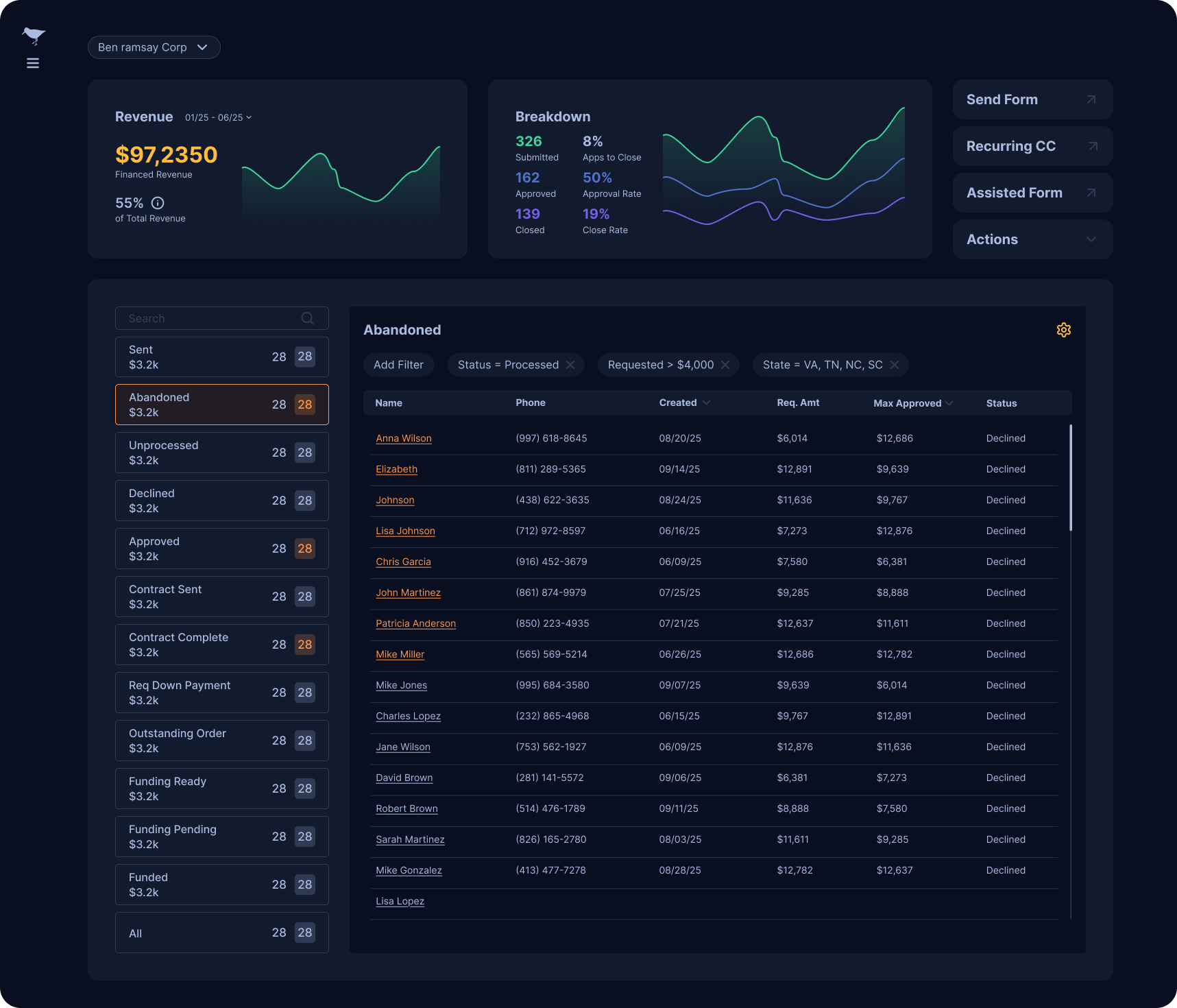
Task: Select the Outstanding Order tab
Action: click(222, 741)
